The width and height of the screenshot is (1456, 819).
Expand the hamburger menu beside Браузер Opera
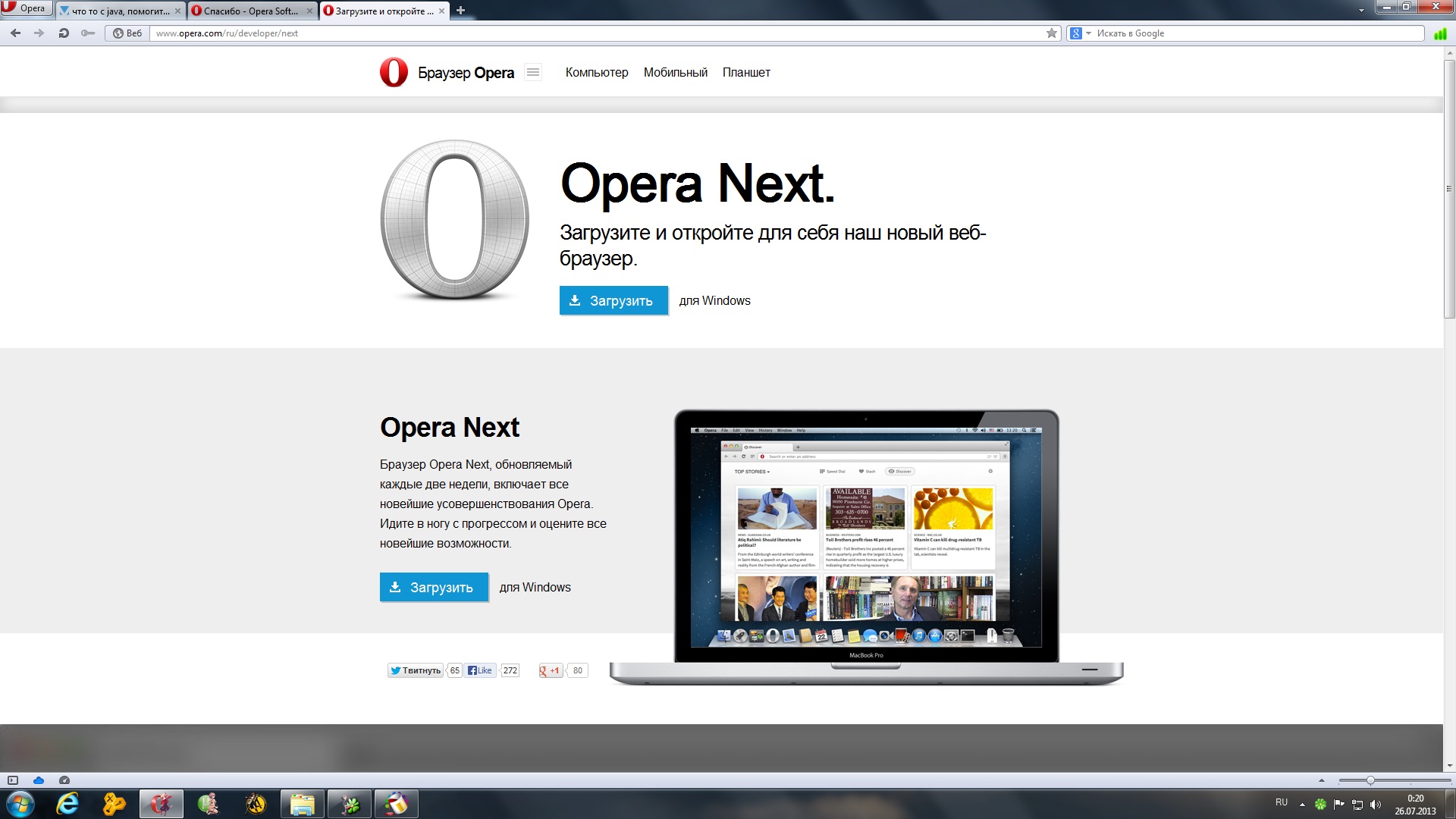[533, 72]
